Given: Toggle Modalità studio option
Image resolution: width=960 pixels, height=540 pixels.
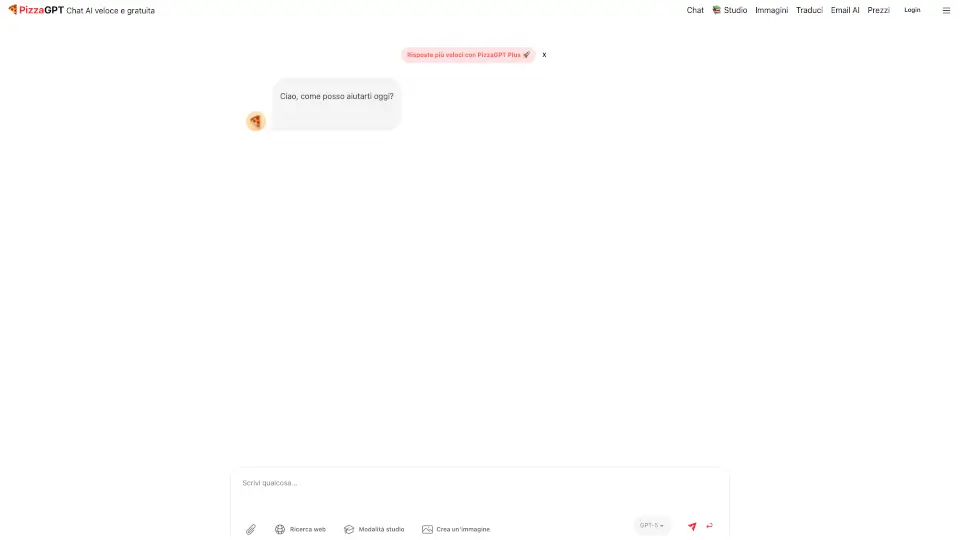Looking at the screenshot, I should [374, 530].
